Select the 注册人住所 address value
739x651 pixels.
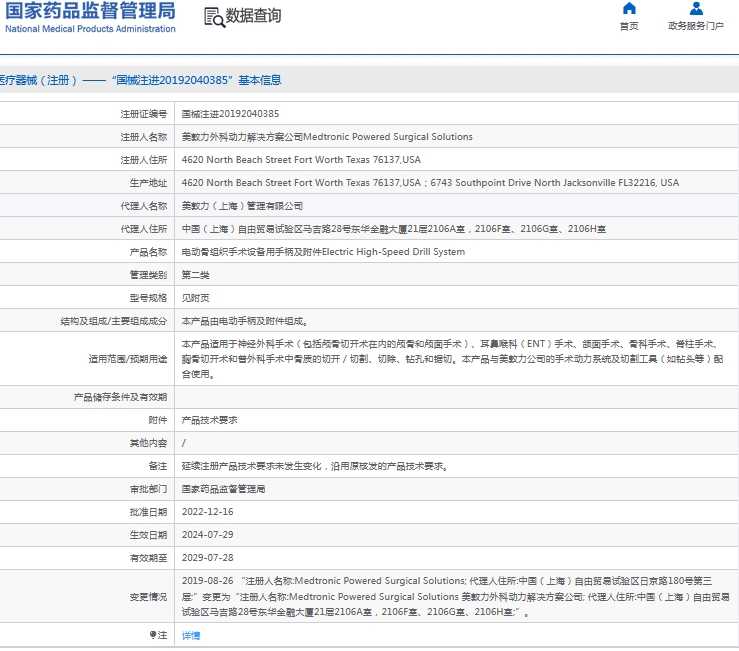coord(301,160)
